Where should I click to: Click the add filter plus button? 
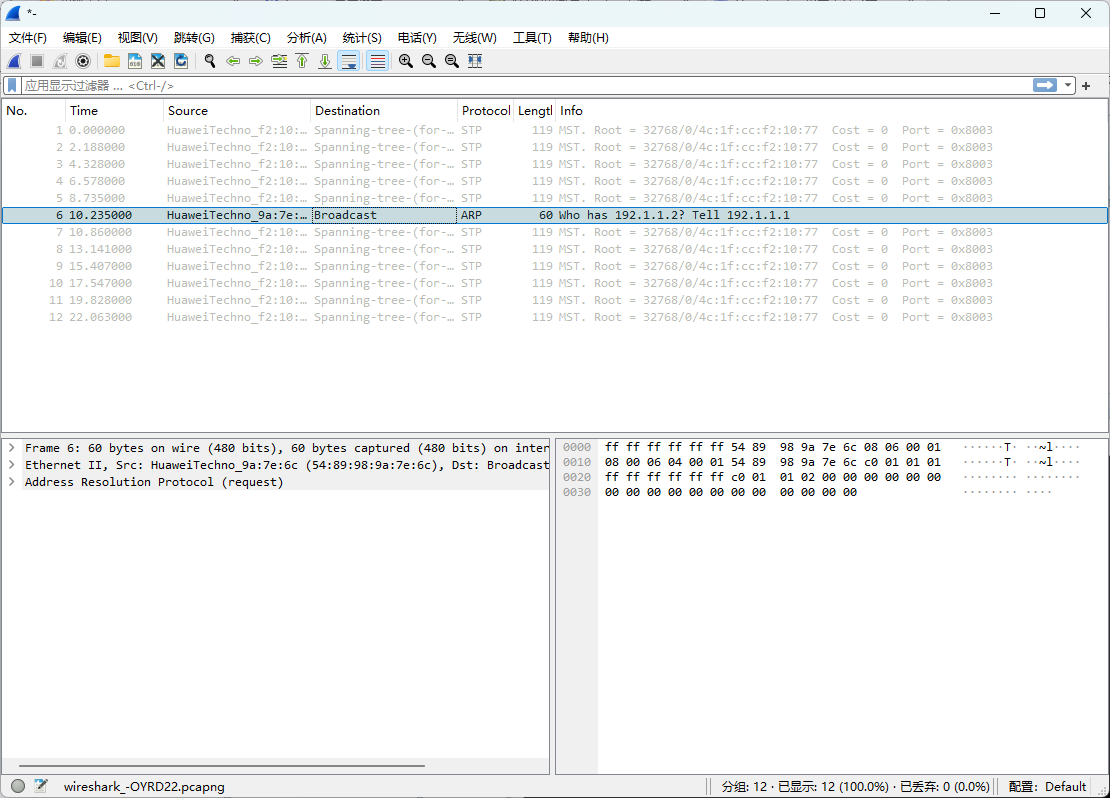[x=1086, y=86]
